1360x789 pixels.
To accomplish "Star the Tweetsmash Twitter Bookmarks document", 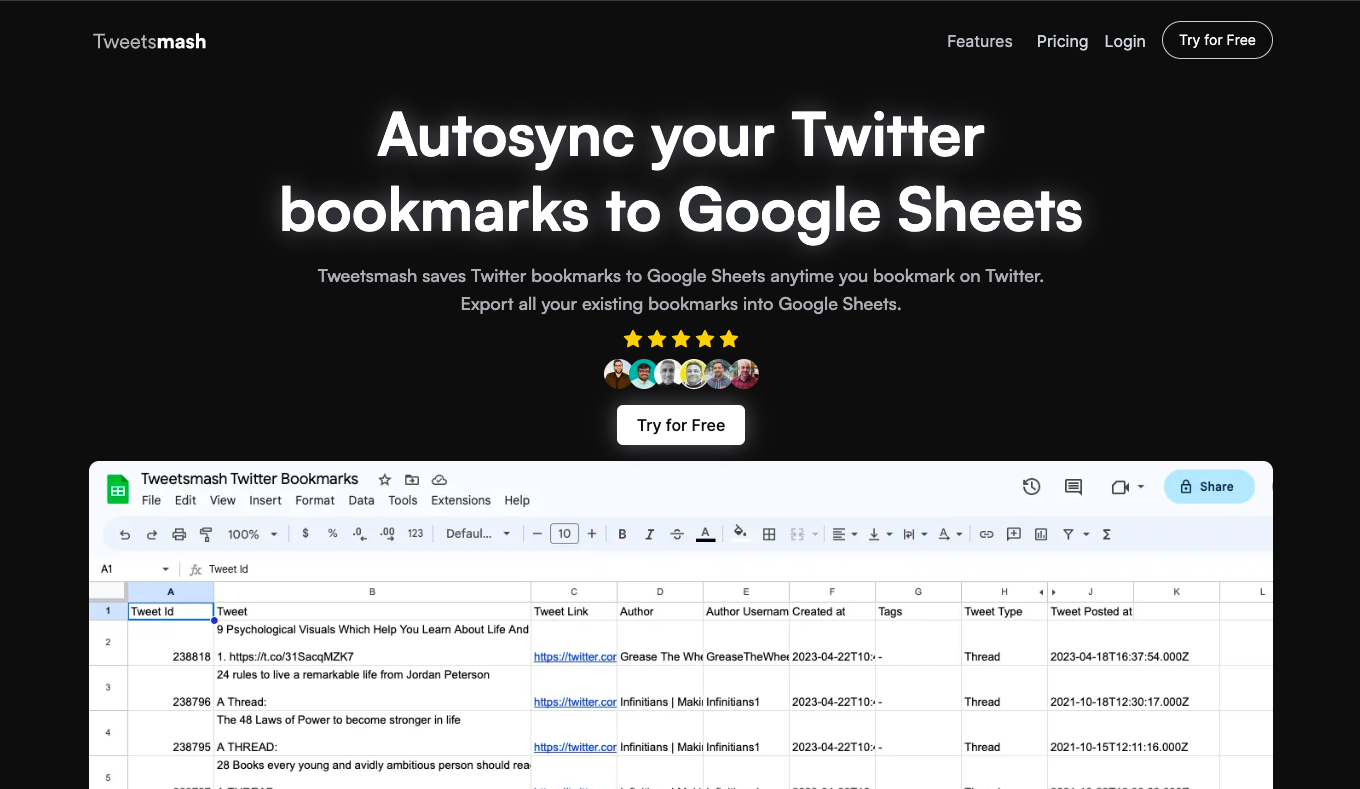I will pos(383,479).
